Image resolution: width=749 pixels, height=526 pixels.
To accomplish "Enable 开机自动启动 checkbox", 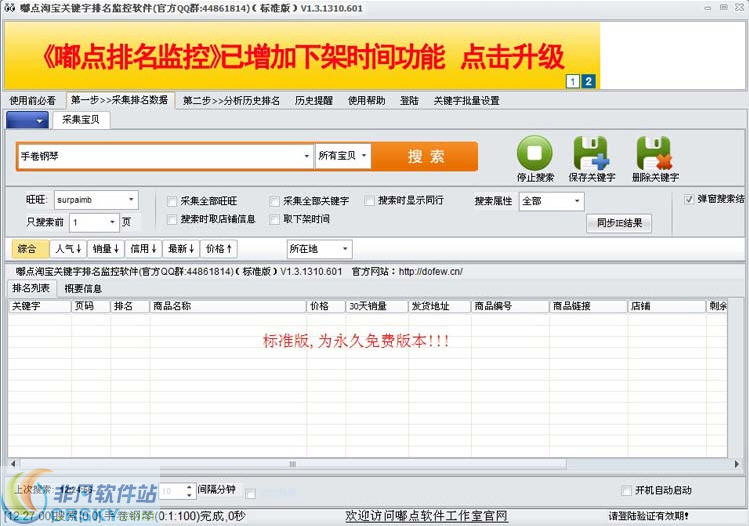I will click(626, 491).
